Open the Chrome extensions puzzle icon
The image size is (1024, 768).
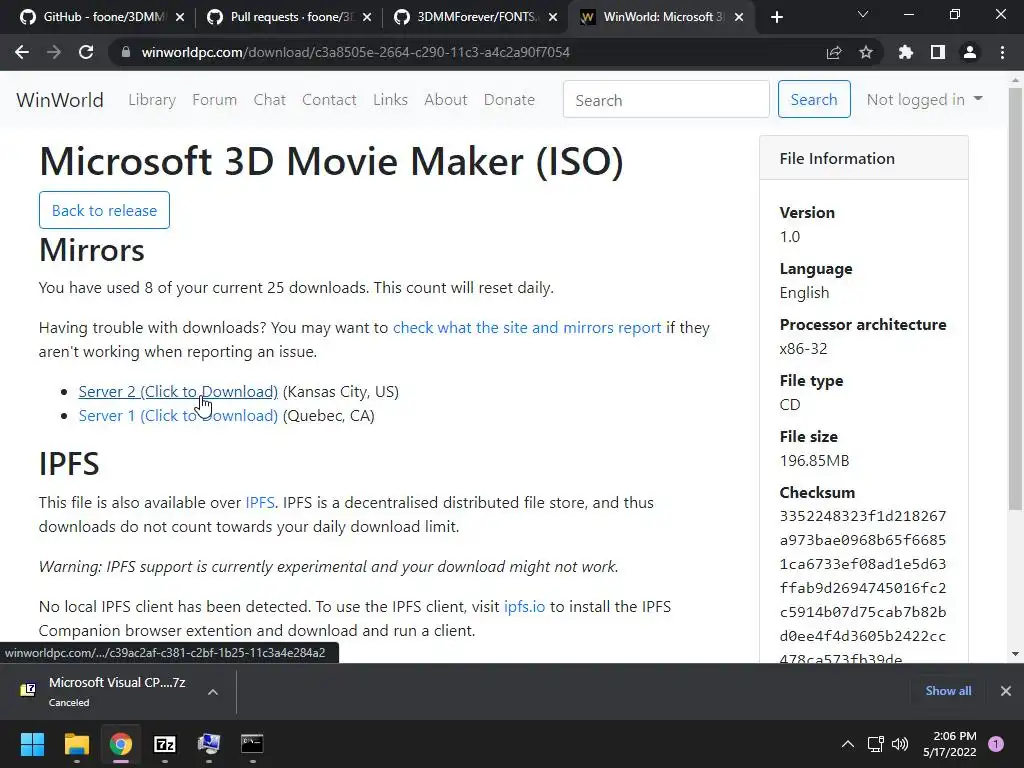tap(905, 52)
